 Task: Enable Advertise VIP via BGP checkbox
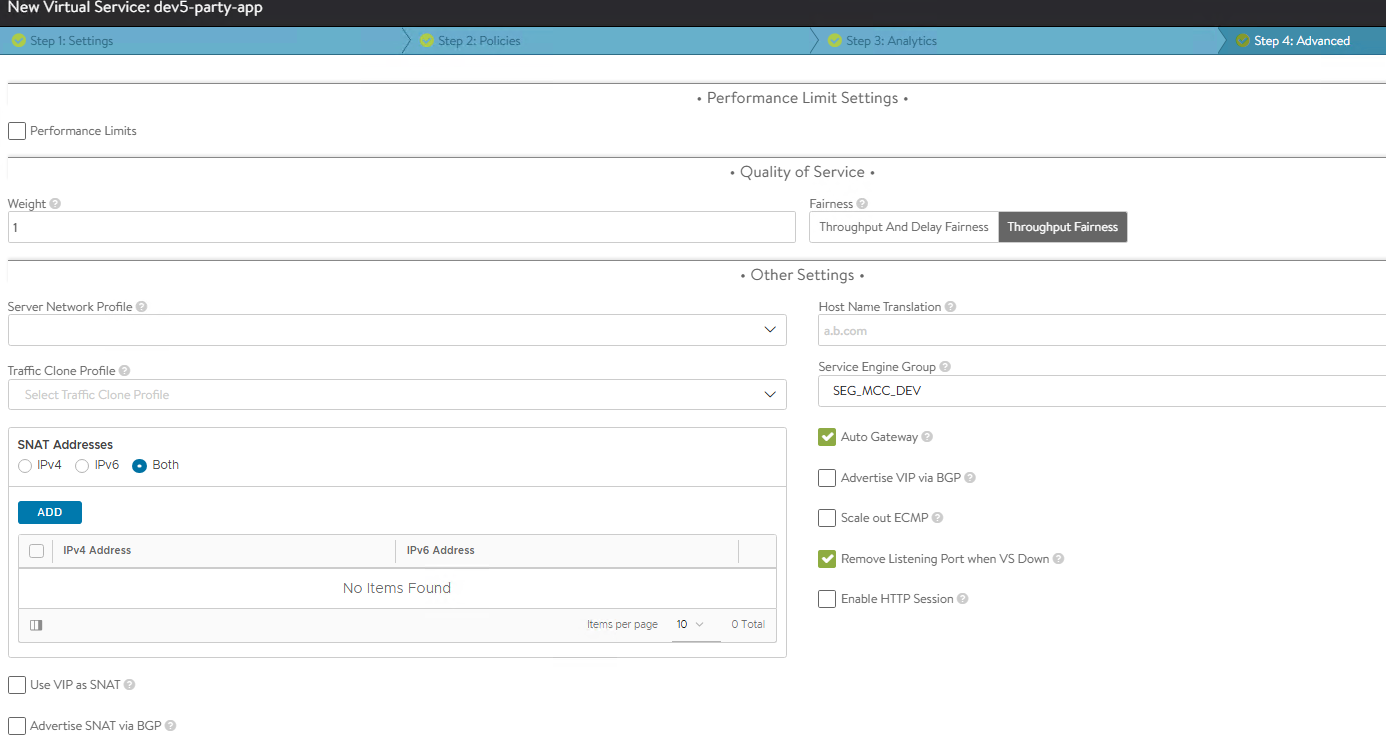[827, 478]
